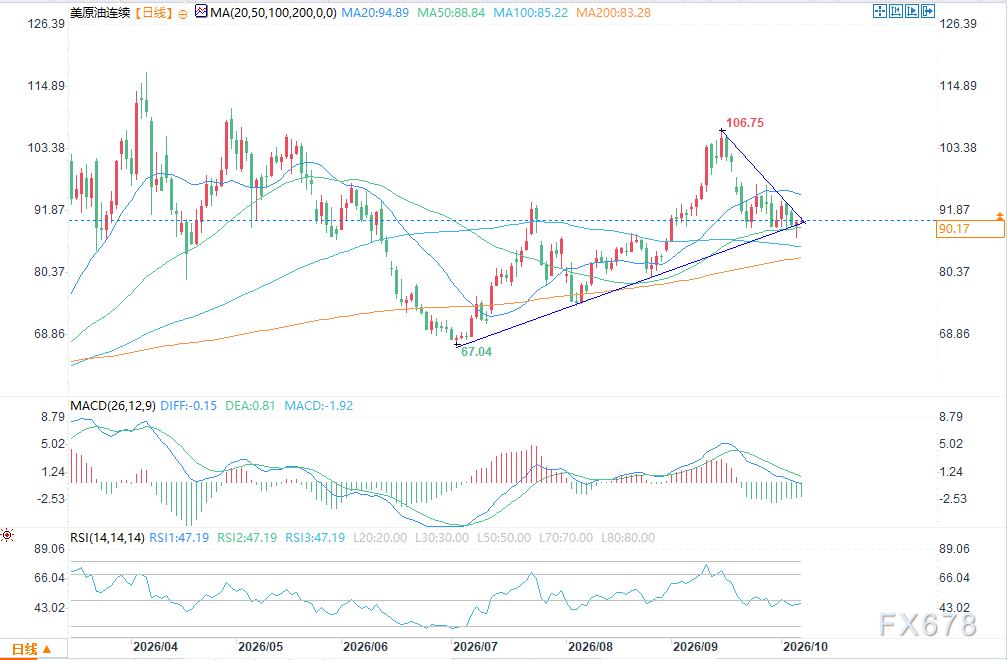Open MA(20,50,100,200,0,0) parameter settings
Viewport: 1007px width, 660px height.
click(274, 12)
